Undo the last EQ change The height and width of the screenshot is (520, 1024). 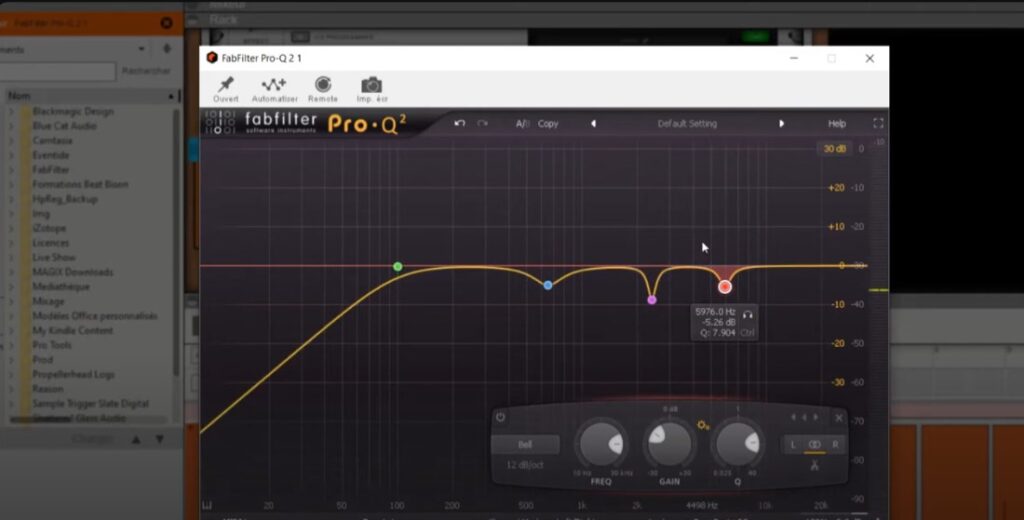(x=460, y=123)
